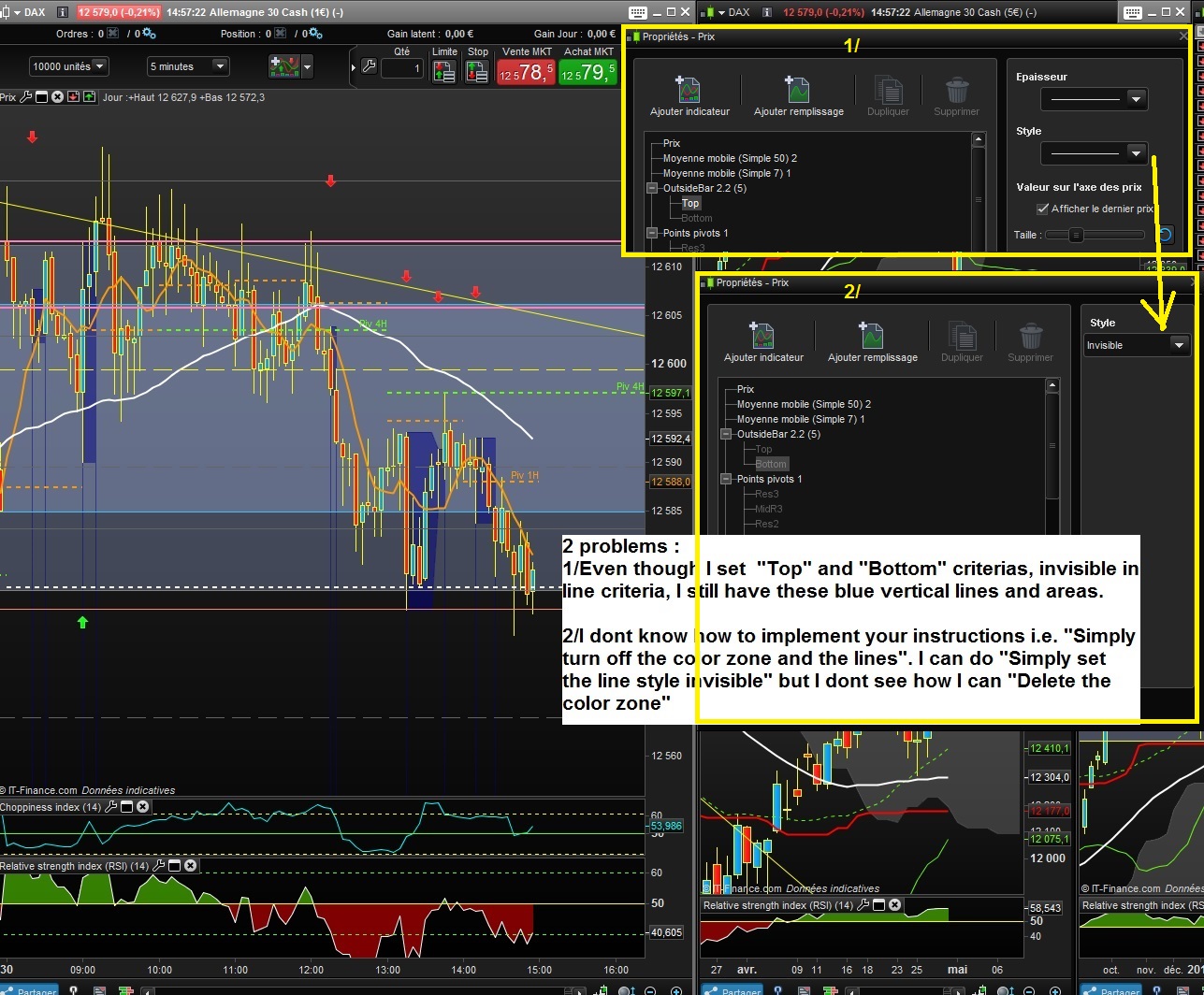The height and width of the screenshot is (995, 1204).
Task: Select the Points pivots 1 item
Action: coord(767,479)
